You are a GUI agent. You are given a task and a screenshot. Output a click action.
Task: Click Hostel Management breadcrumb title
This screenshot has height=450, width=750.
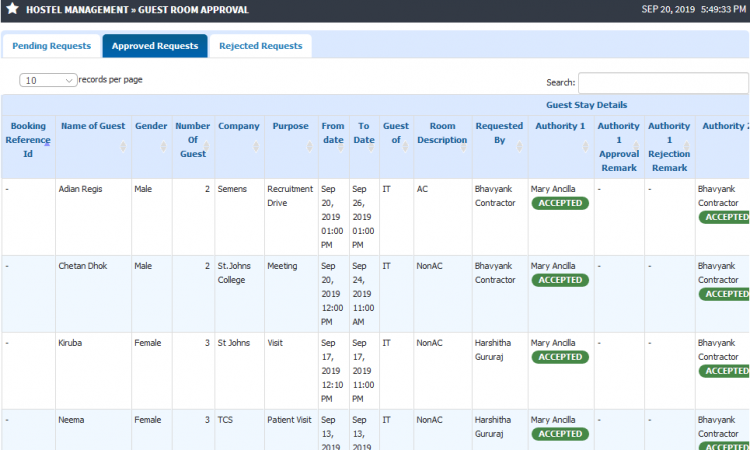pyautogui.click(x=77, y=10)
